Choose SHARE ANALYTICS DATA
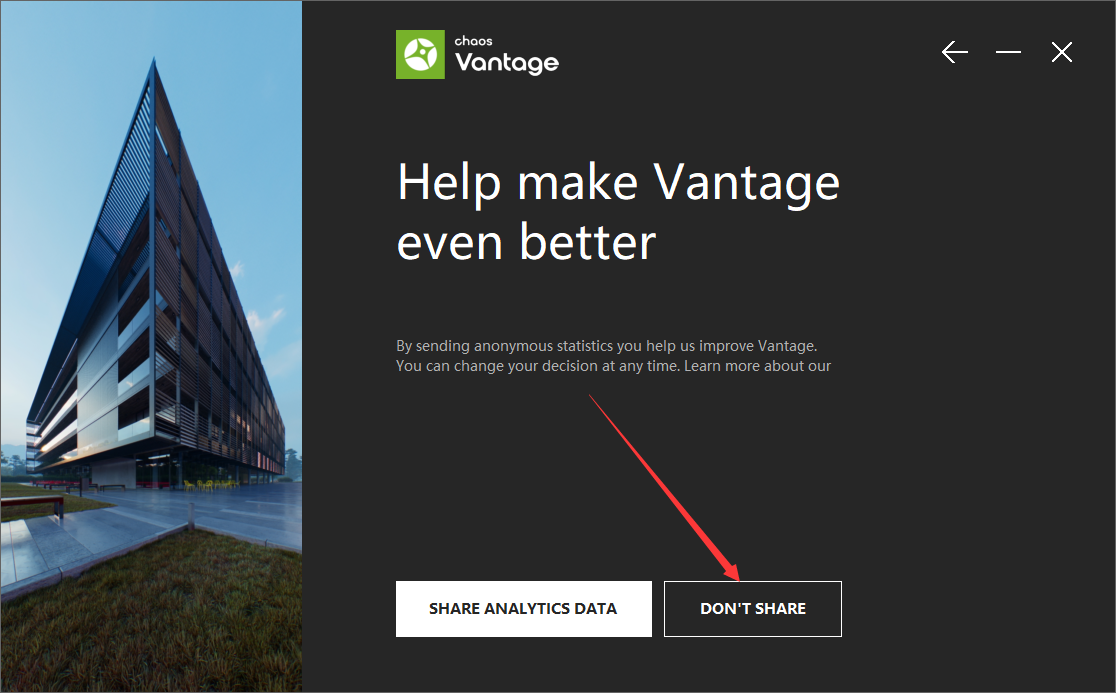1116x693 pixels. pos(524,609)
